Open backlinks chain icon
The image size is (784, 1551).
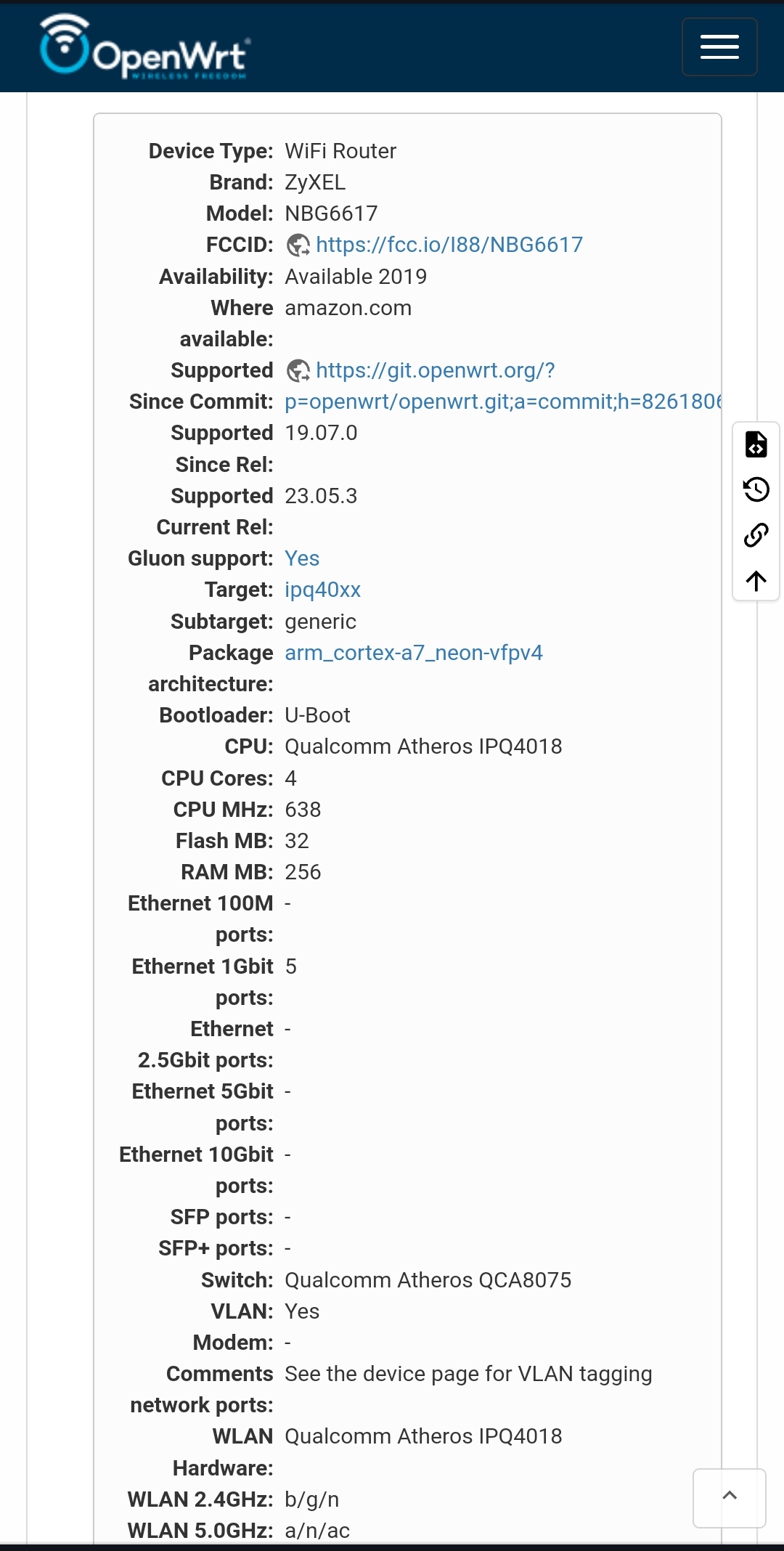tap(756, 535)
